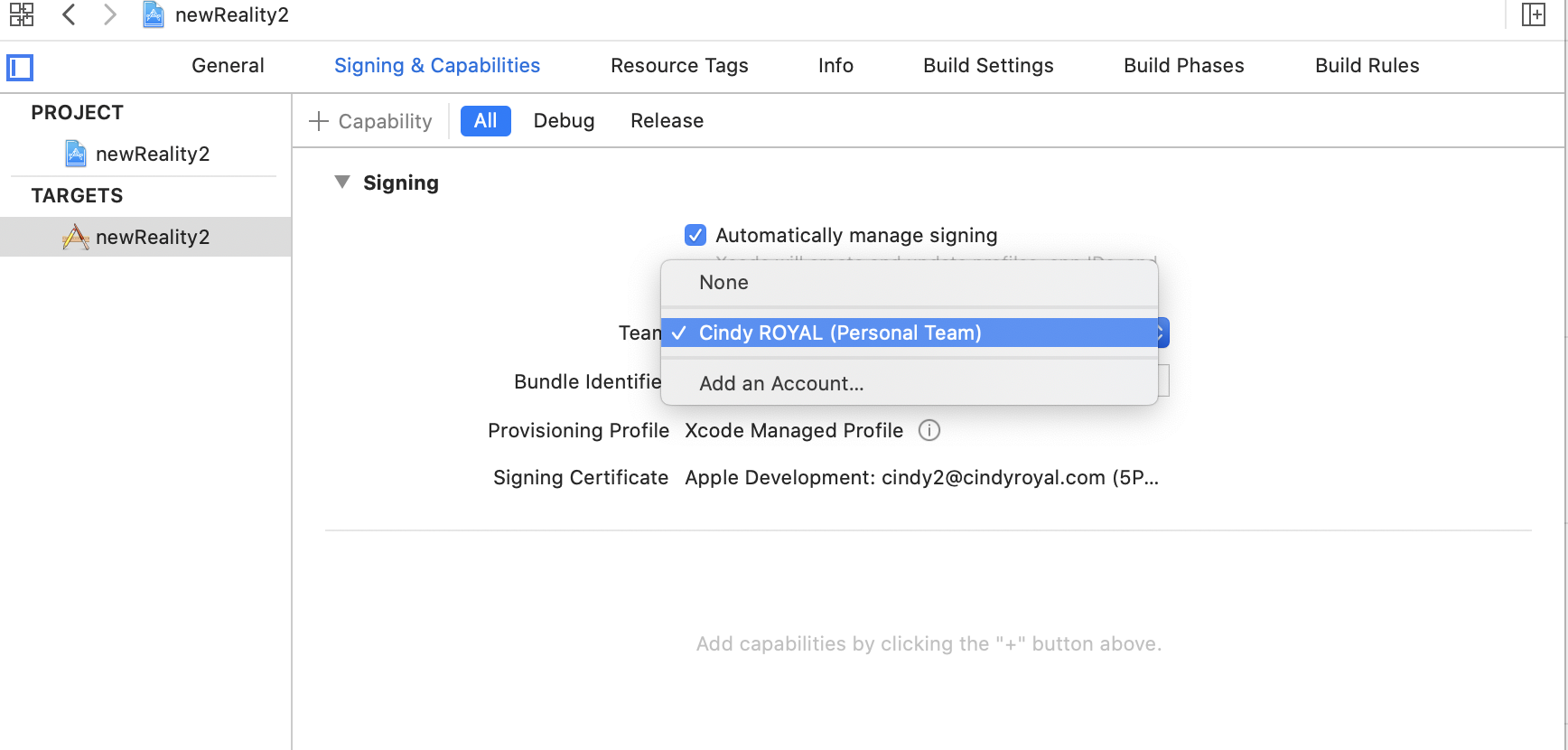Open the related items grid icon
Screen dimensions: 1568x750
click(22, 14)
